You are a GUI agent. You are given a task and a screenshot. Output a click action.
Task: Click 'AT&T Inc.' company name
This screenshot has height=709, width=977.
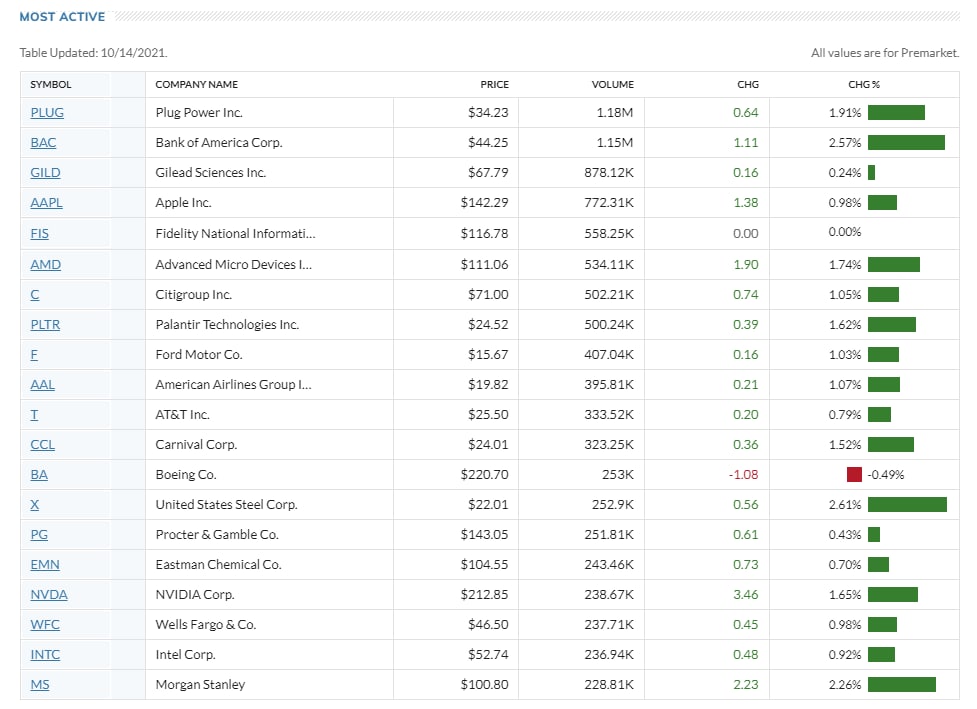coord(183,414)
